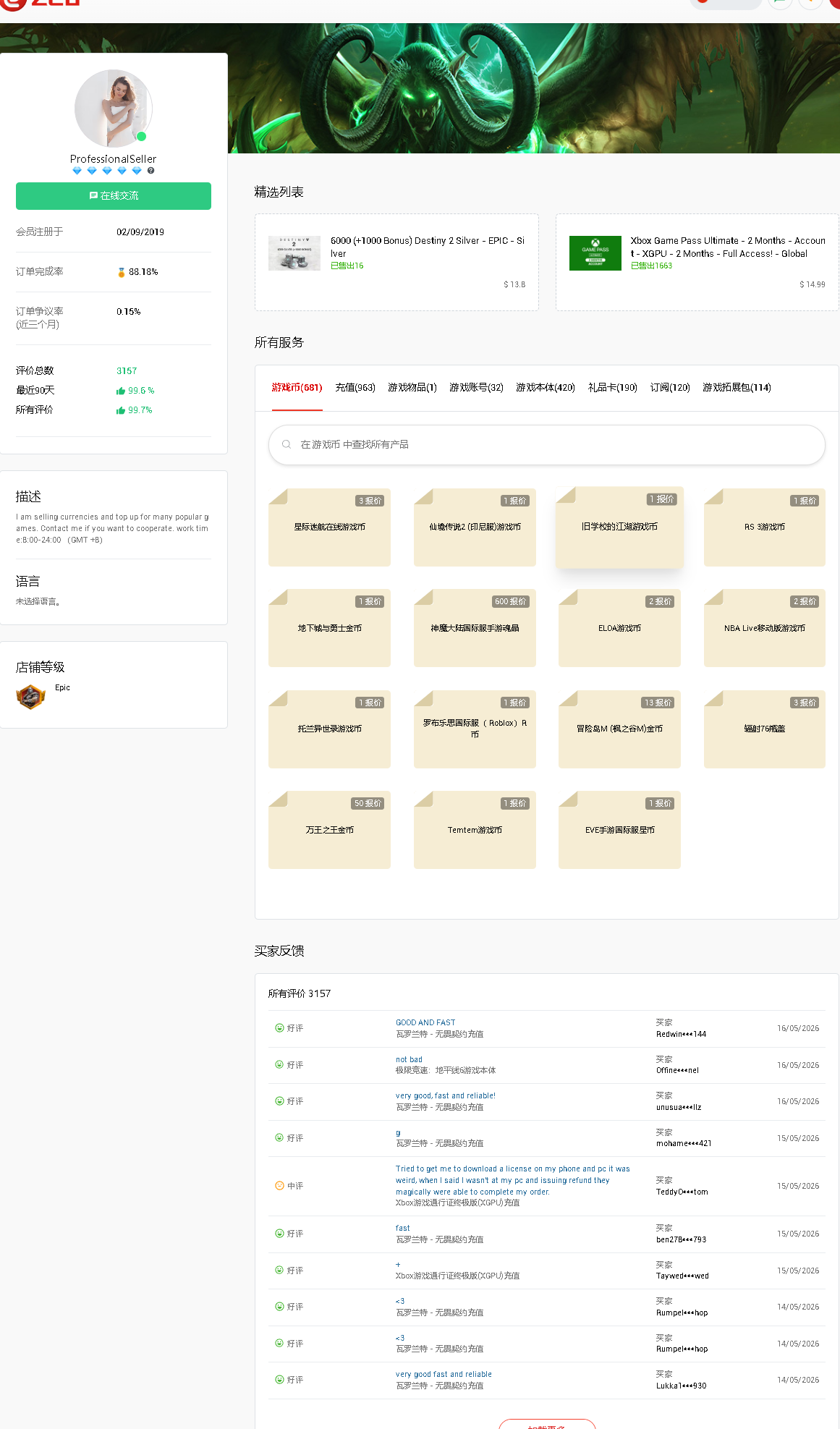Viewport: 840px width, 1429px height.
Task: Select the 游戏币(681) tab
Action: 297,388
